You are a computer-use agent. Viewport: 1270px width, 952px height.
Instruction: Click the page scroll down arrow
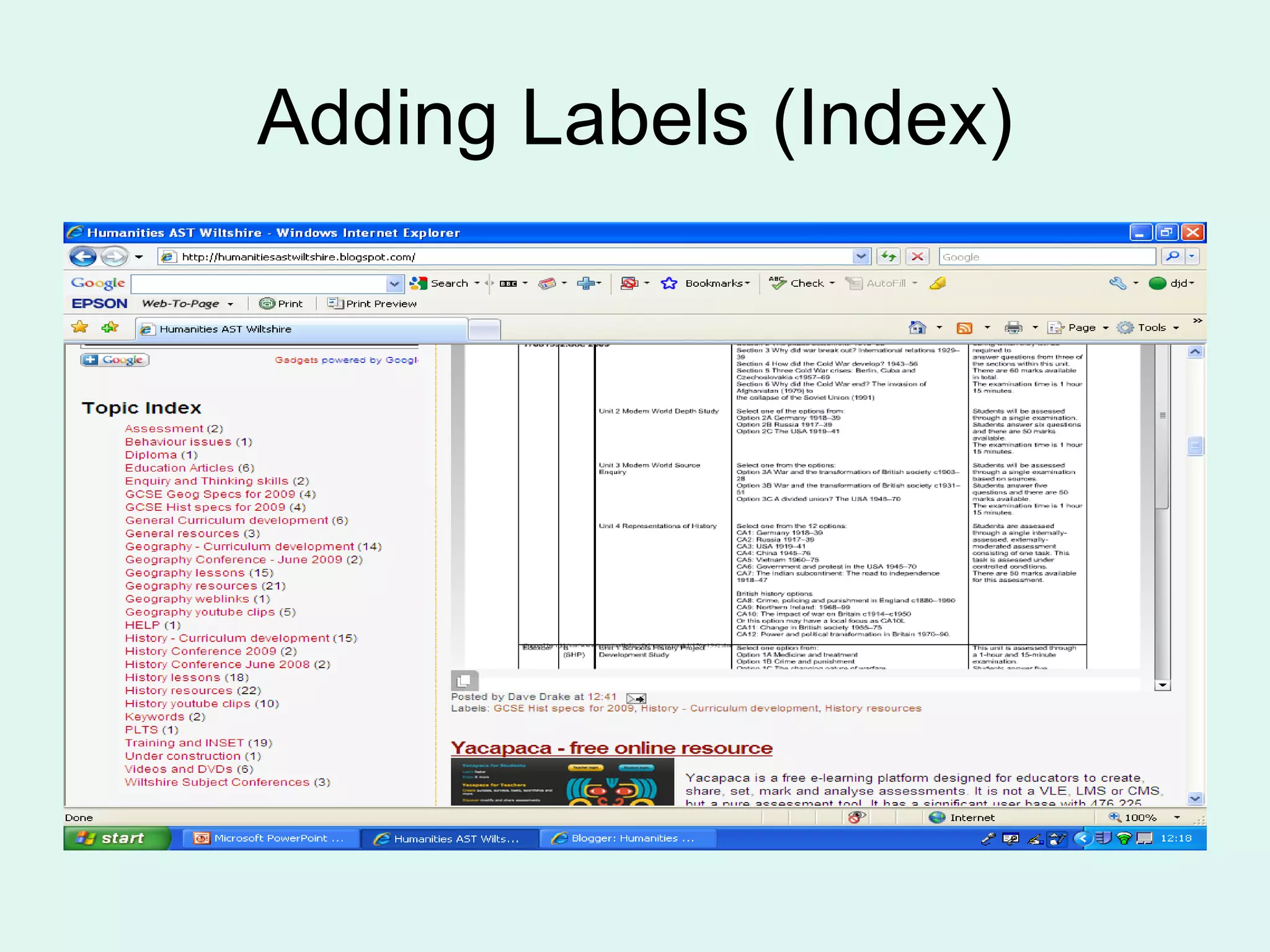(x=1195, y=799)
